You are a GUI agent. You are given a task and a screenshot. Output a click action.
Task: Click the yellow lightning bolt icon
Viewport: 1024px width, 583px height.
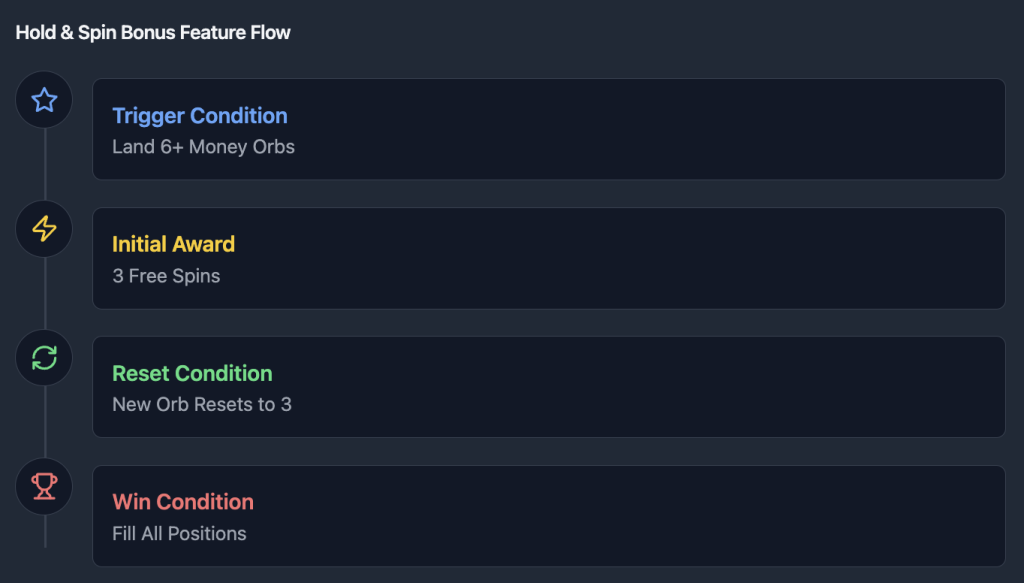(x=44, y=228)
